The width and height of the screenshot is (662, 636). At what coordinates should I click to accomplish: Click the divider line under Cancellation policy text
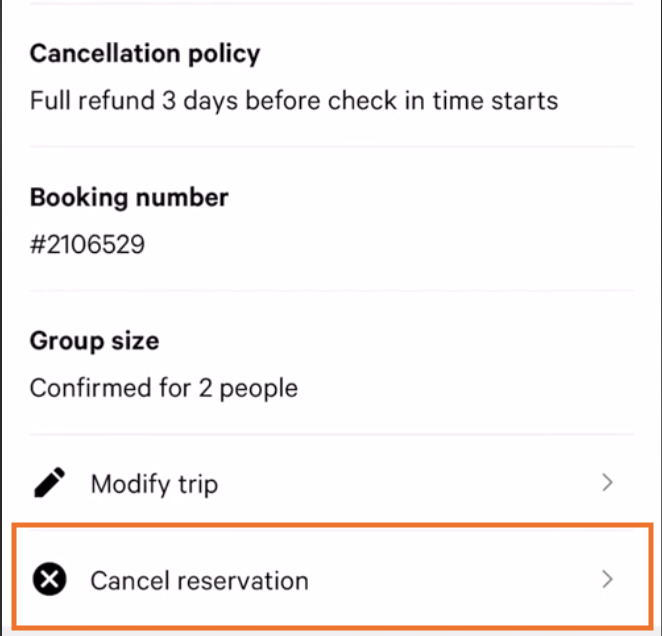(331, 147)
